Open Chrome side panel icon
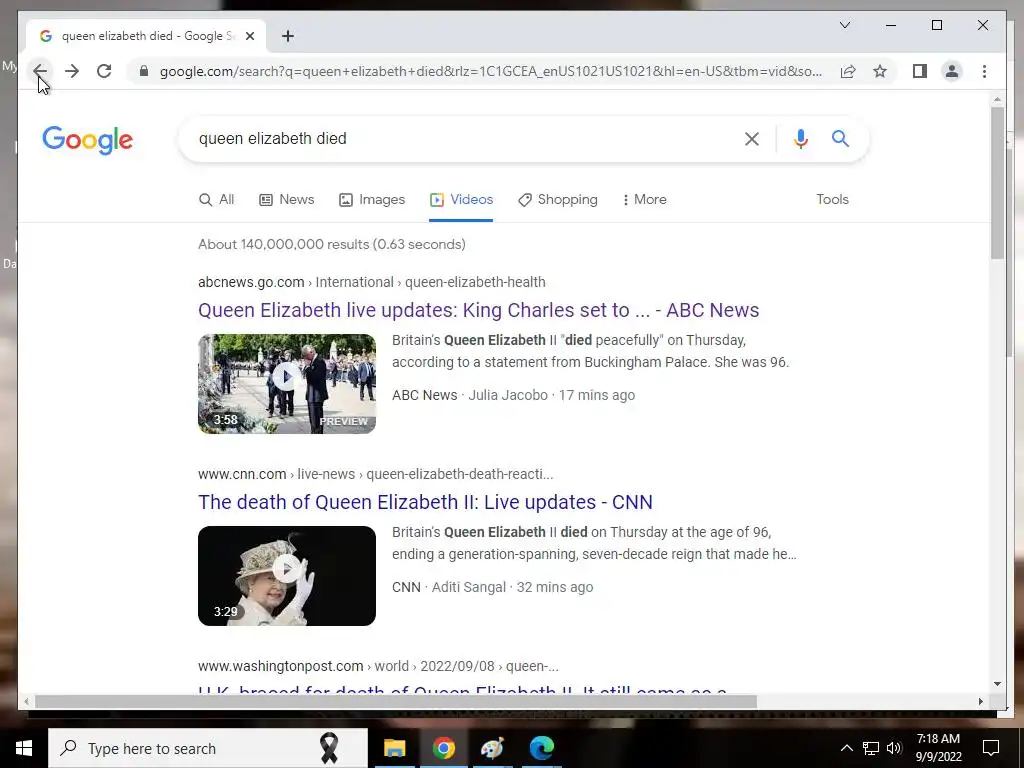The height and width of the screenshot is (768, 1024). click(920, 71)
